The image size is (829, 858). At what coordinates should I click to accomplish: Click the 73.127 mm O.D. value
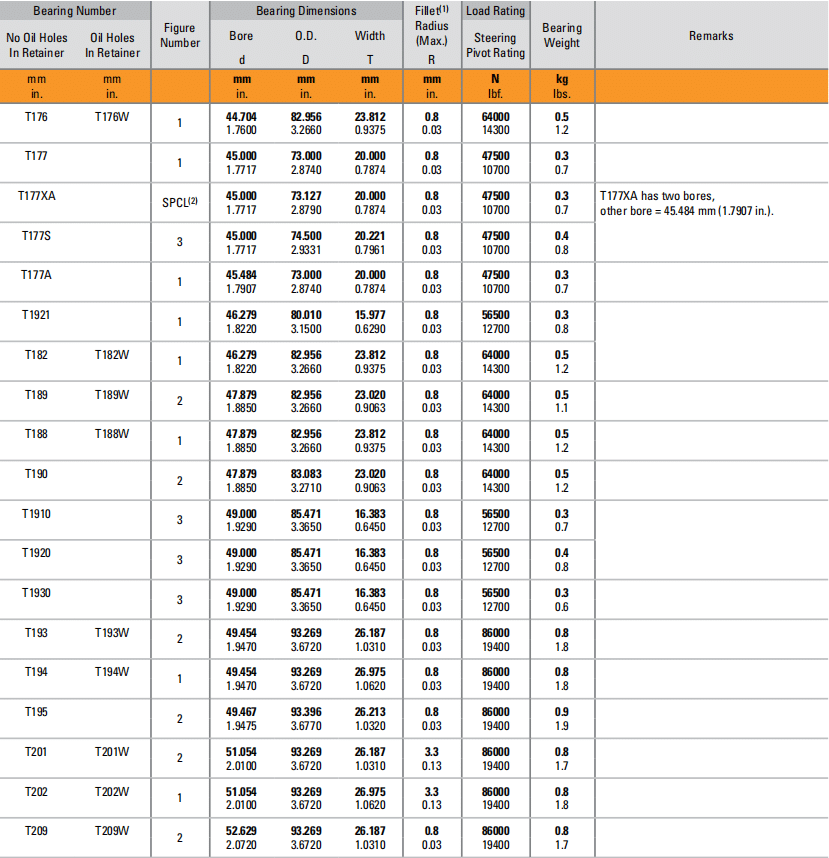(306, 196)
